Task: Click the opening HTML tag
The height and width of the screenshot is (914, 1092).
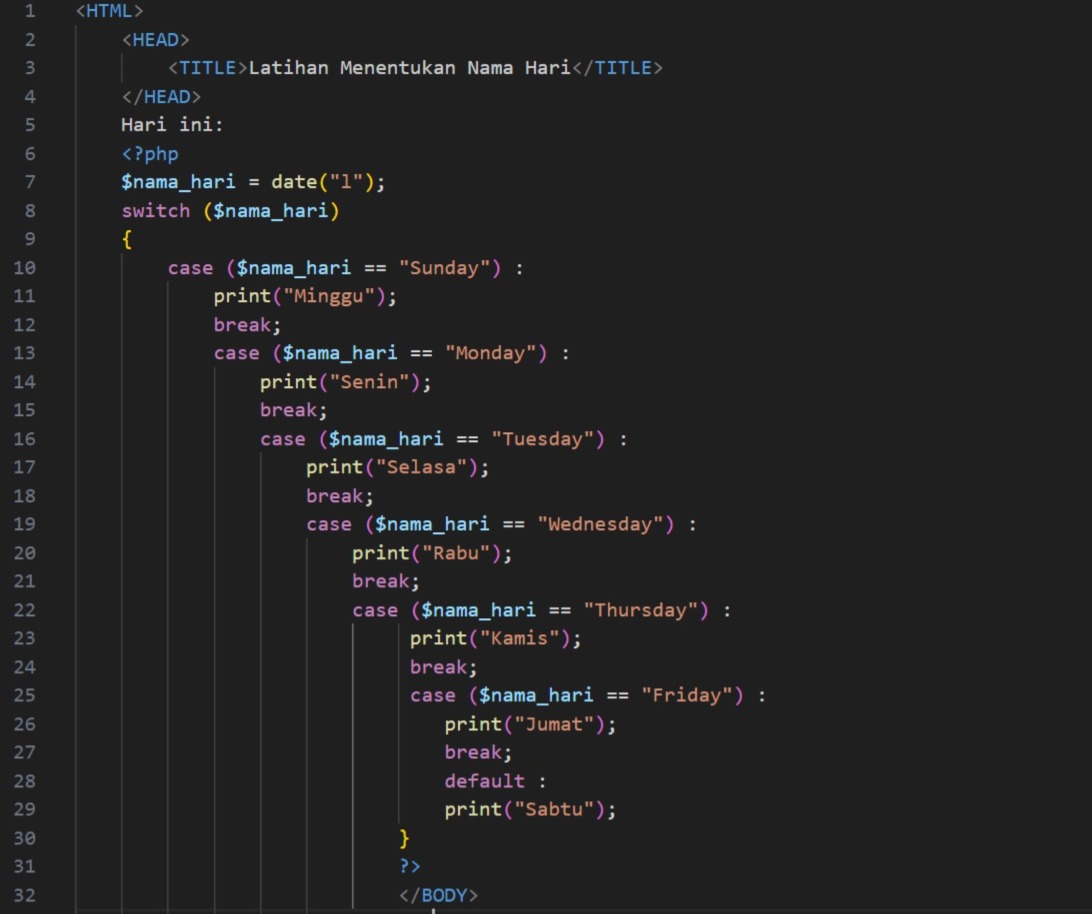Action: (109, 11)
